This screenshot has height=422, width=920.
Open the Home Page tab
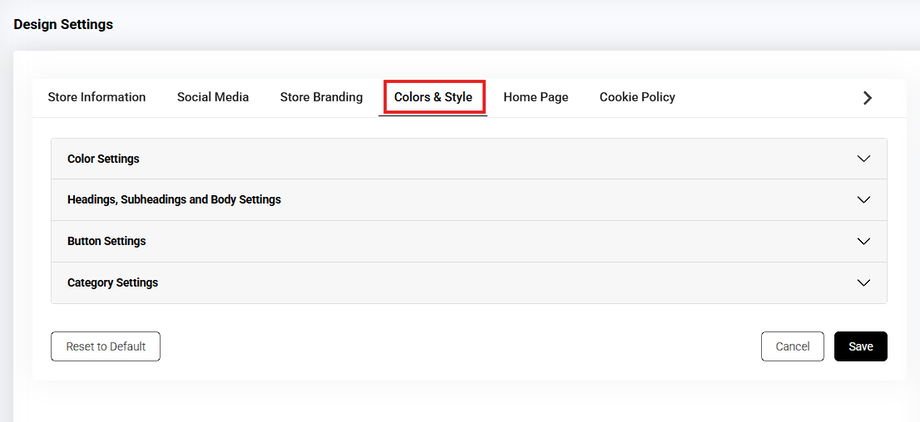point(536,97)
